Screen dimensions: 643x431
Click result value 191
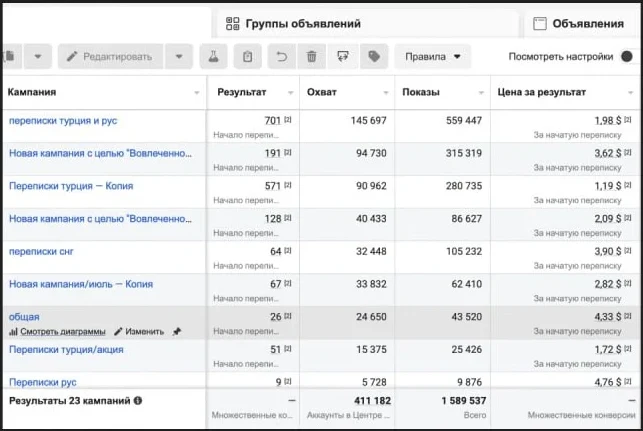point(273,153)
